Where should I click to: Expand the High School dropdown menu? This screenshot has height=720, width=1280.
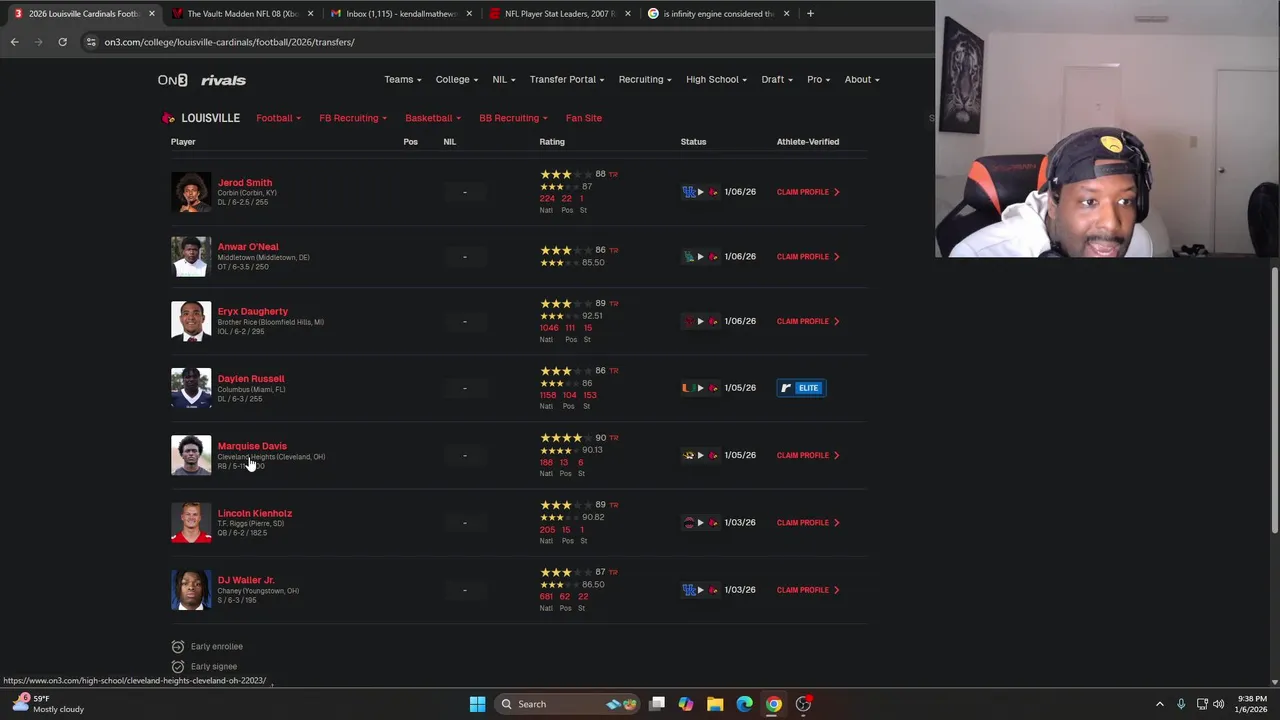[x=716, y=80]
